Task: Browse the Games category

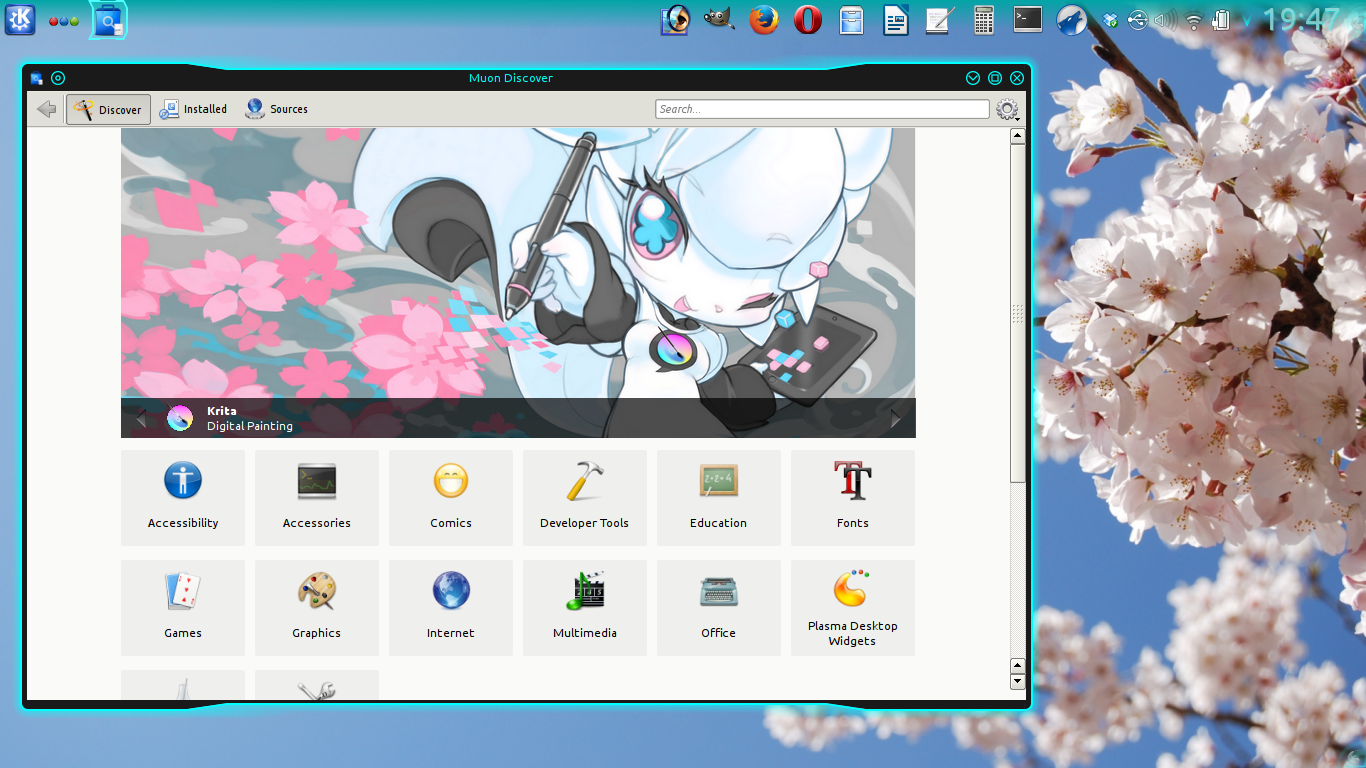Action: click(183, 608)
